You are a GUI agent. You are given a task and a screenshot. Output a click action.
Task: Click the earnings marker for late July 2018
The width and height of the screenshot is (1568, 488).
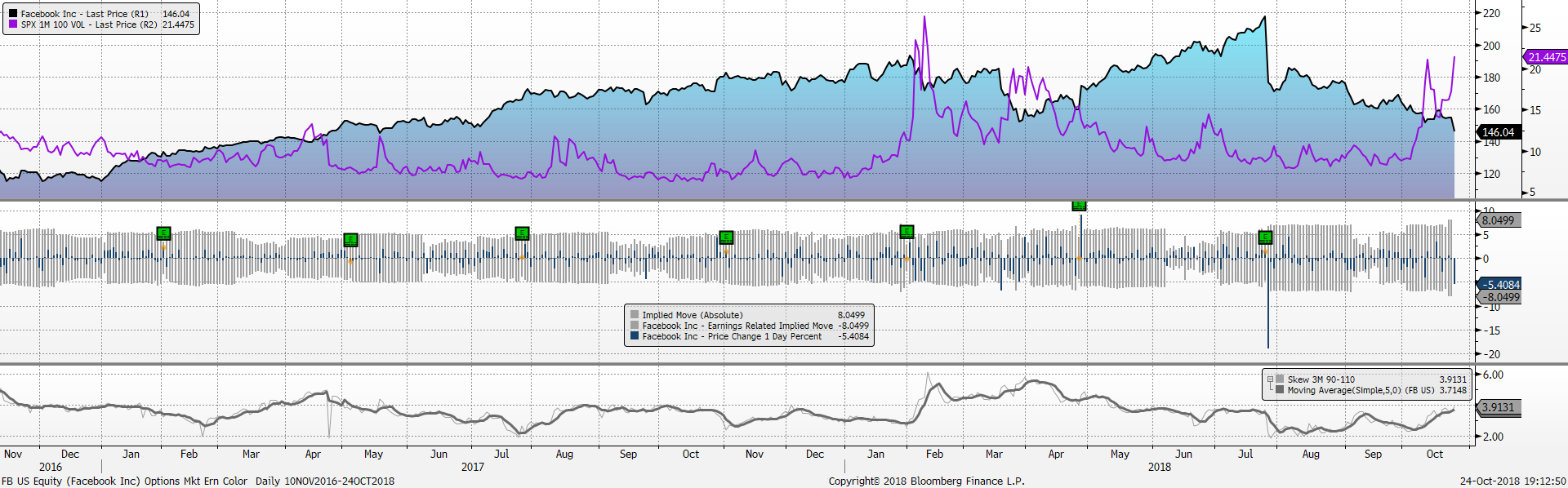[1266, 237]
